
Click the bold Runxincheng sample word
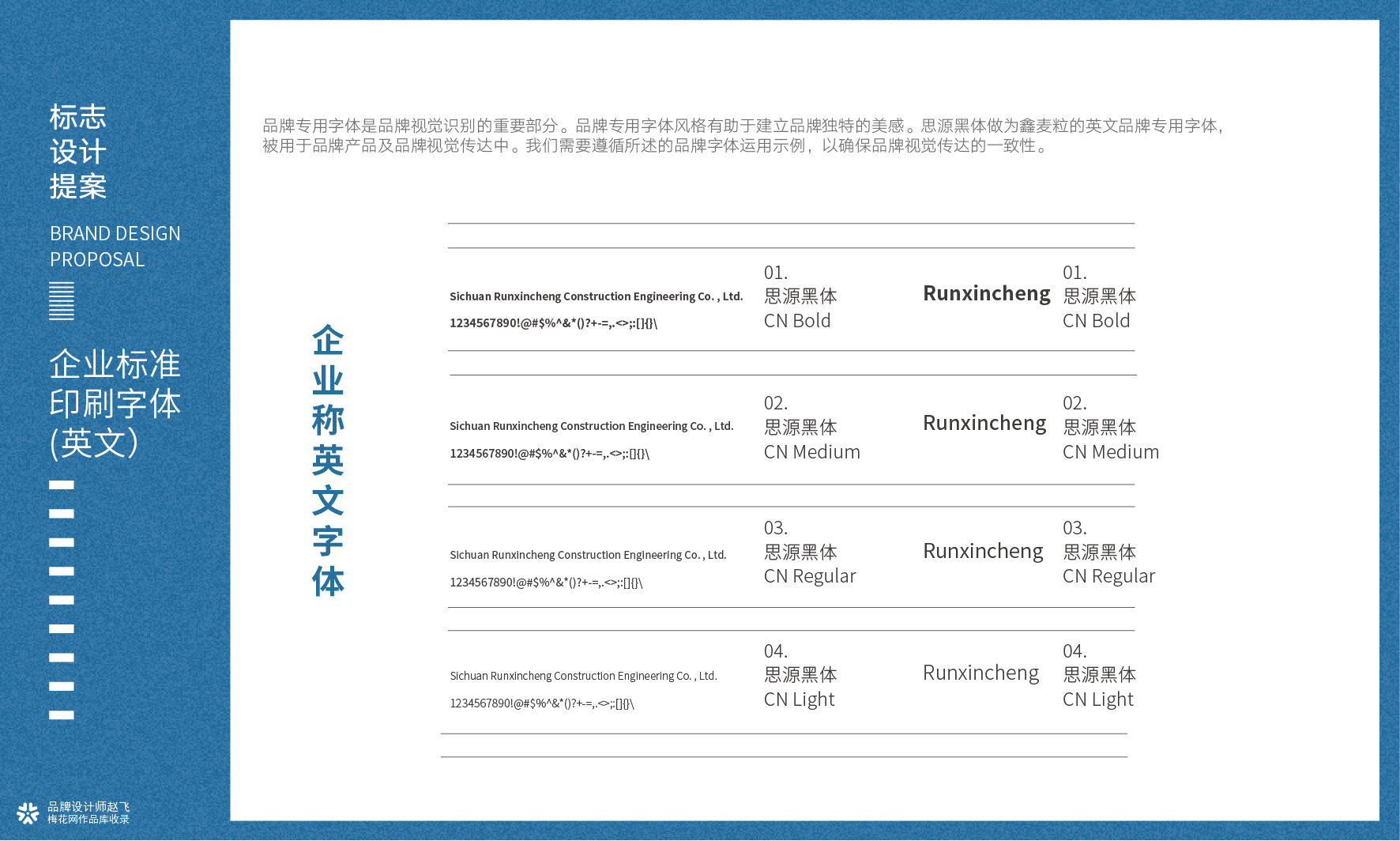click(987, 294)
